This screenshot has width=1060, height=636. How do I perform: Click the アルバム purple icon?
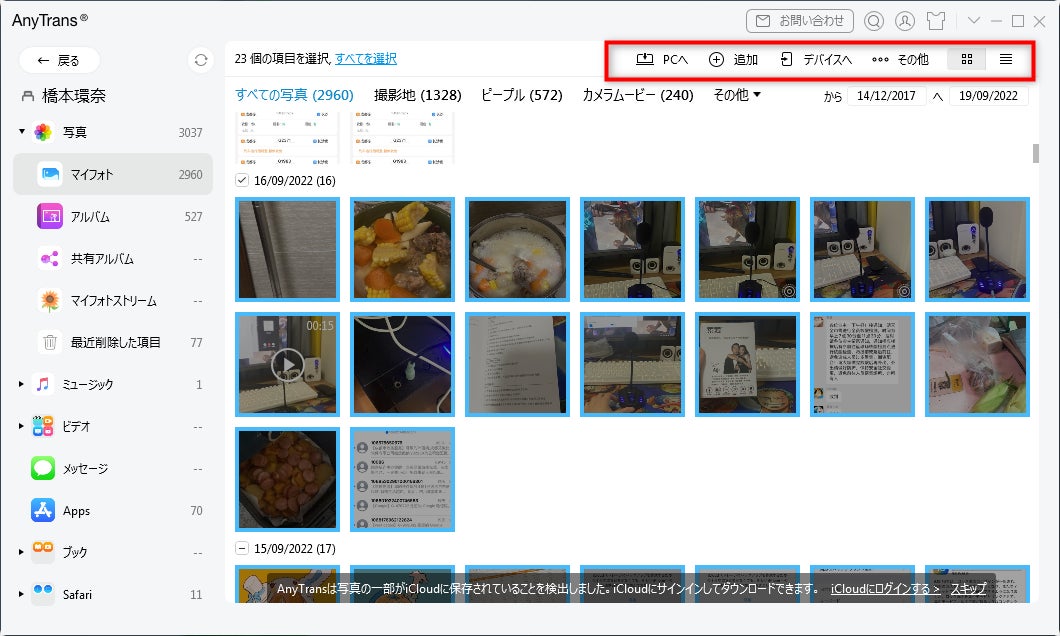(x=50, y=216)
